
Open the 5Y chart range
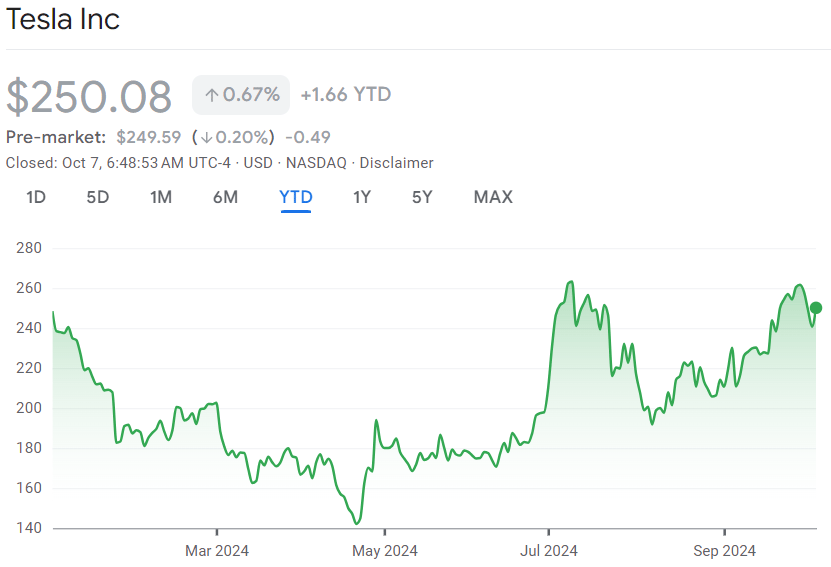point(422,197)
